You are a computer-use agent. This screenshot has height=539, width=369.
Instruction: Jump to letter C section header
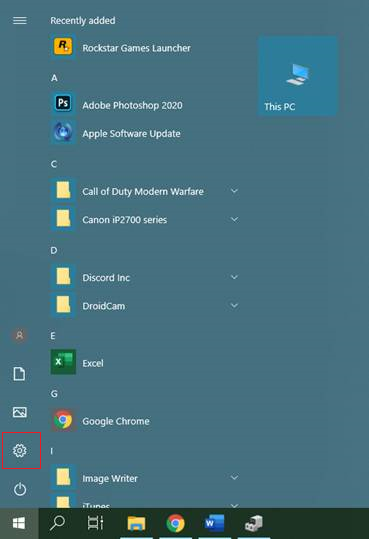[x=54, y=164]
